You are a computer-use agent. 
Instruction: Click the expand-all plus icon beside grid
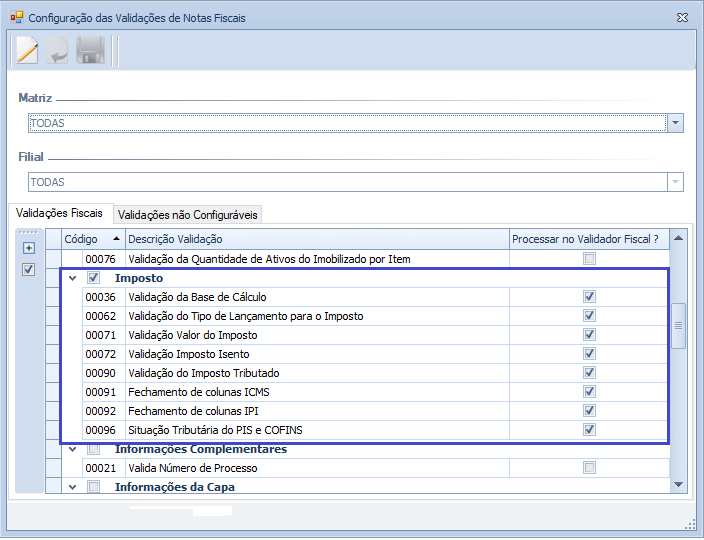[29, 248]
